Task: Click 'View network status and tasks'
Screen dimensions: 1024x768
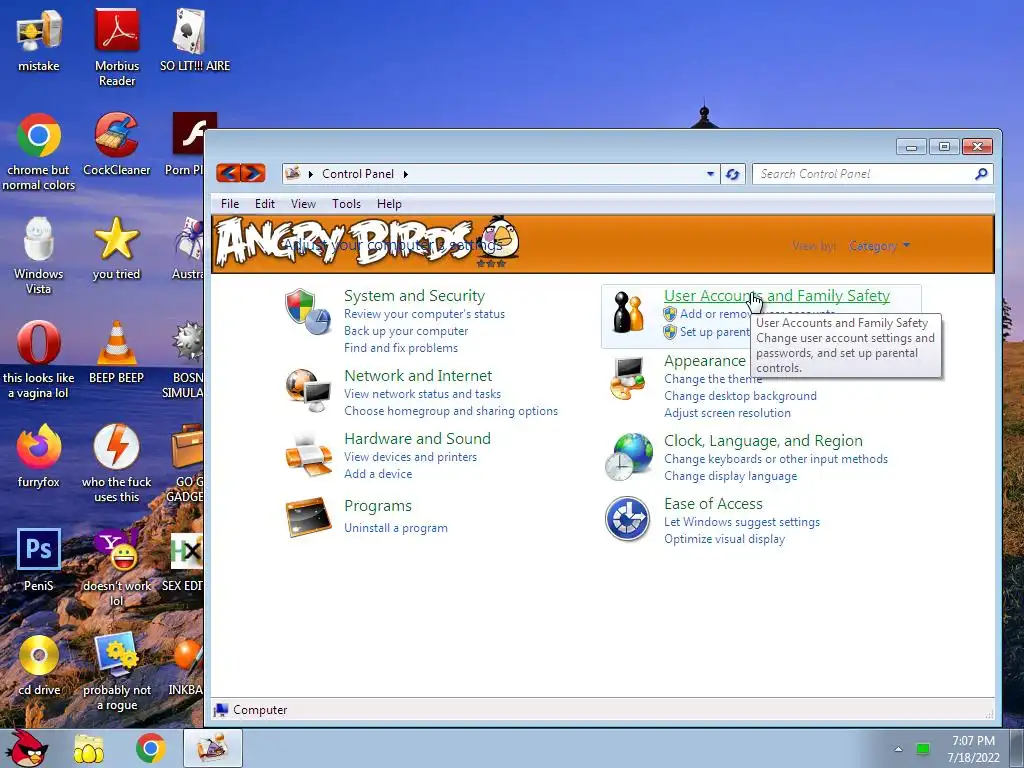Action: [x=423, y=394]
